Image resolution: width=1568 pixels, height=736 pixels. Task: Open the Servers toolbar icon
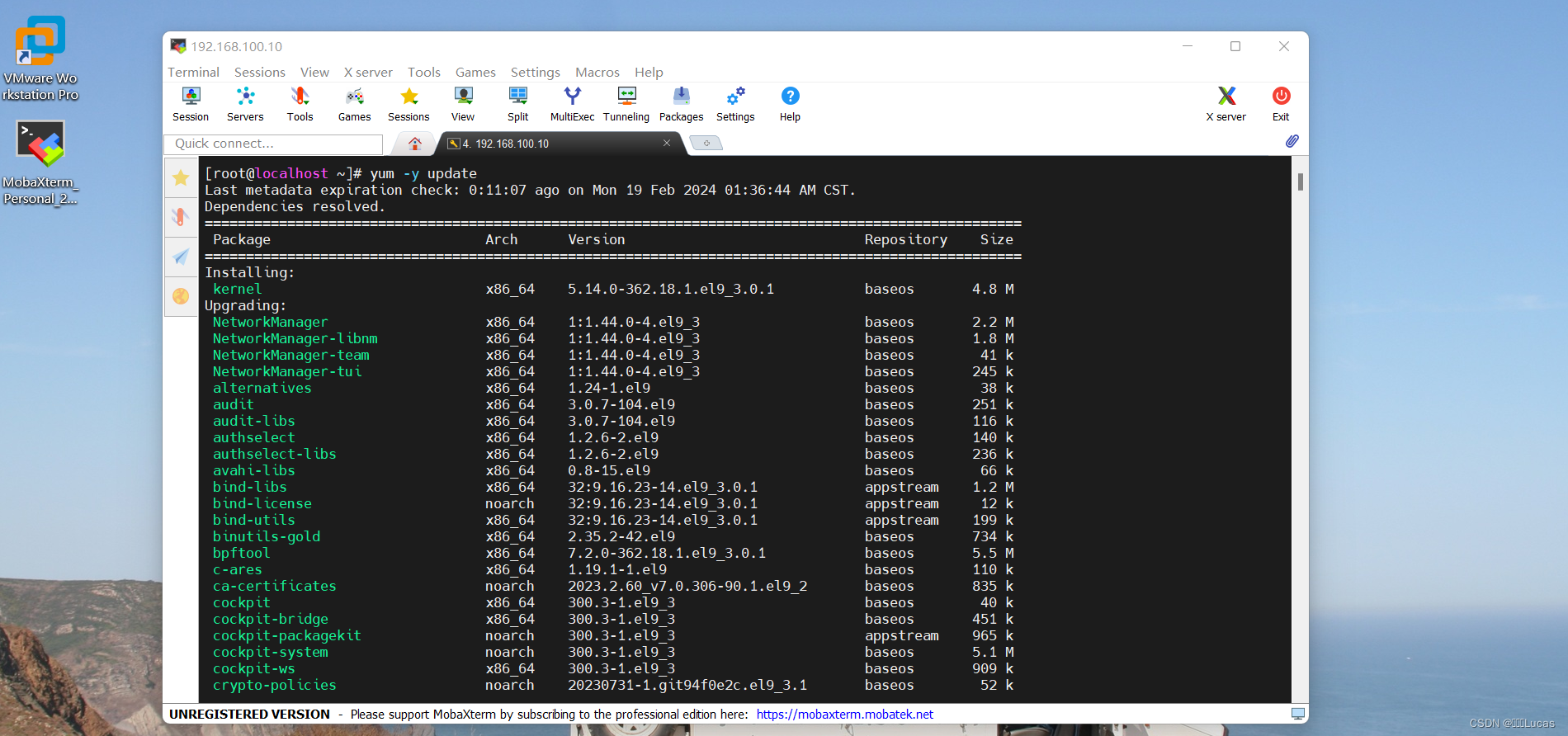(245, 105)
